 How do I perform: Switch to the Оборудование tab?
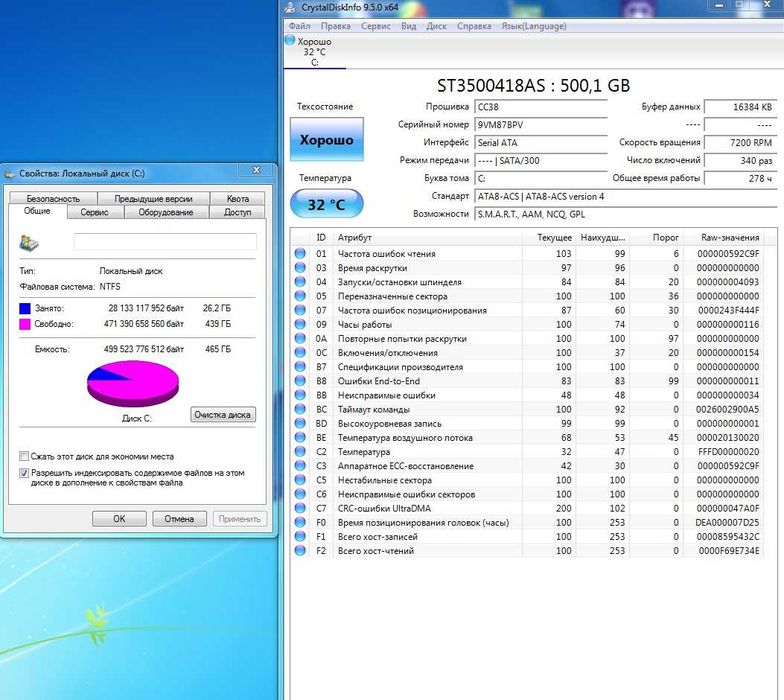166,212
